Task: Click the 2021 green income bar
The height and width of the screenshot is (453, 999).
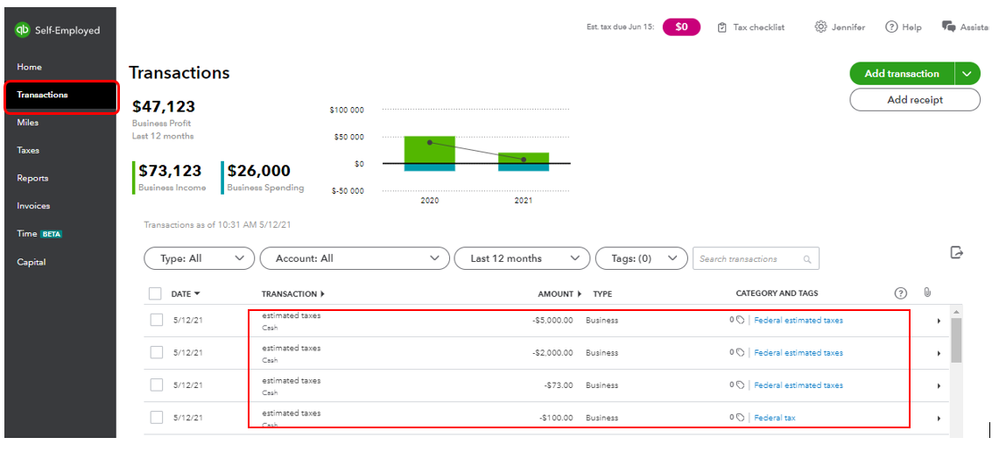Action: [523, 158]
